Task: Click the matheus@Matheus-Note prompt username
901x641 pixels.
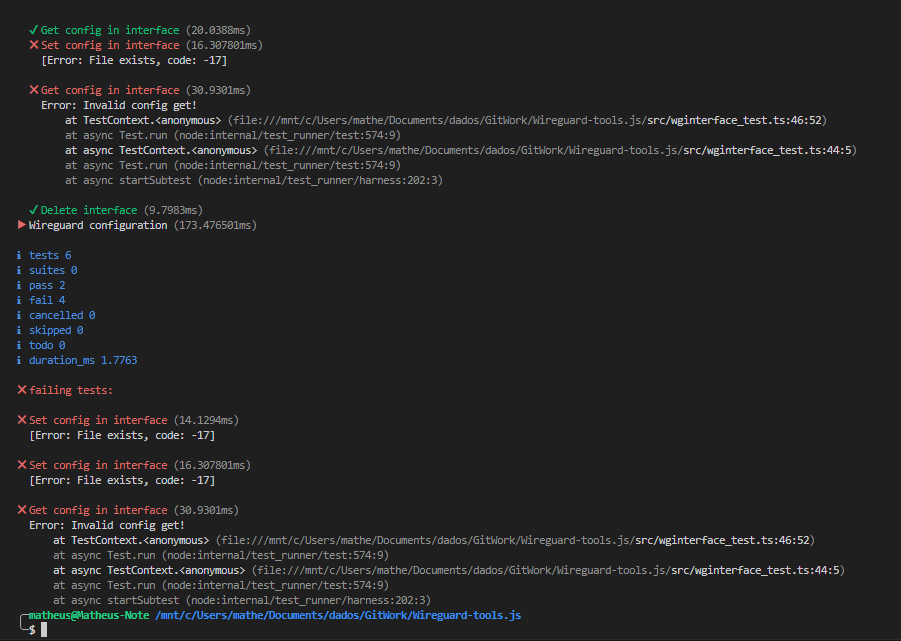Action: point(88,615)
